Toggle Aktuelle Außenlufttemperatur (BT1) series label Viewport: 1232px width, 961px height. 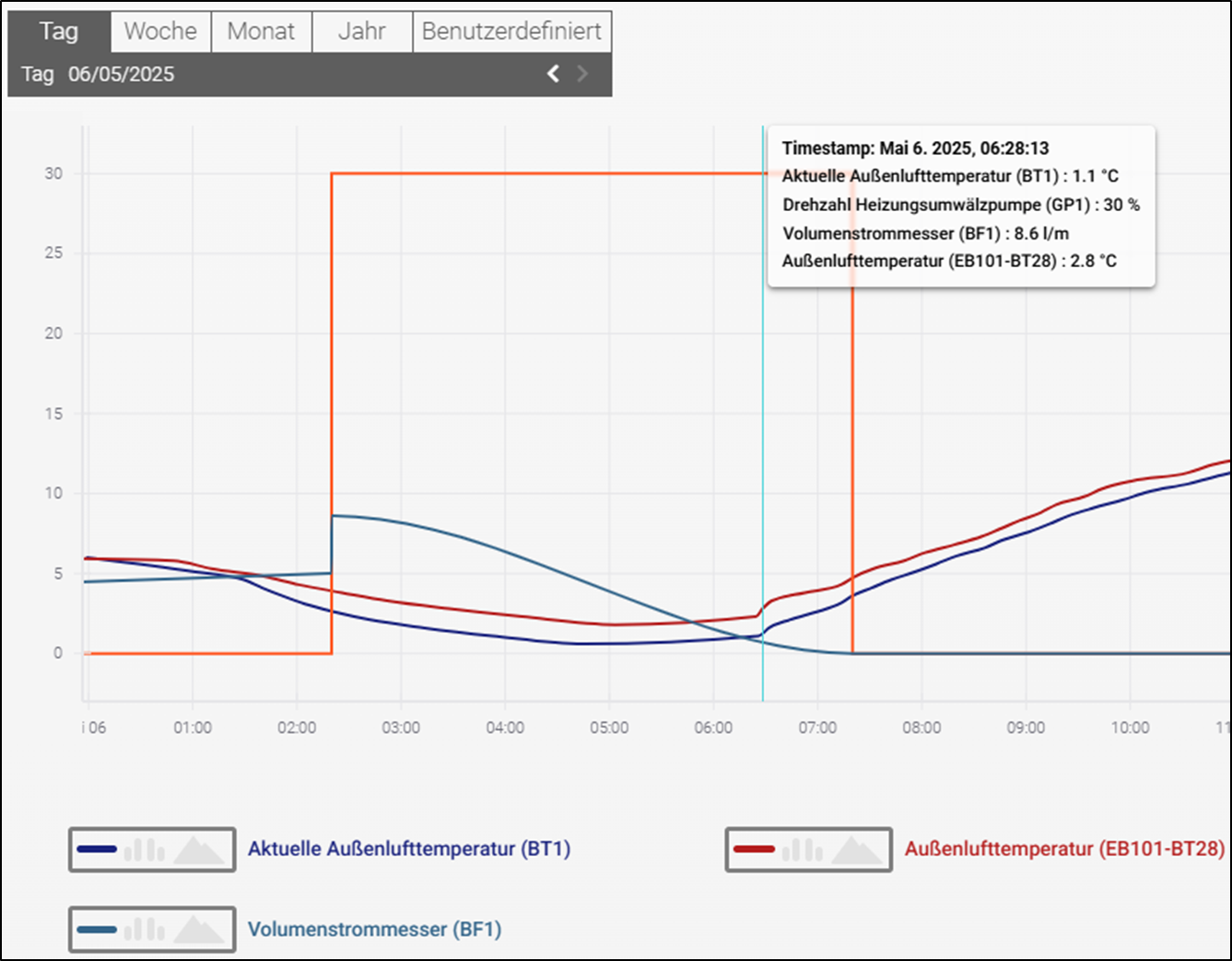point(409,849)
